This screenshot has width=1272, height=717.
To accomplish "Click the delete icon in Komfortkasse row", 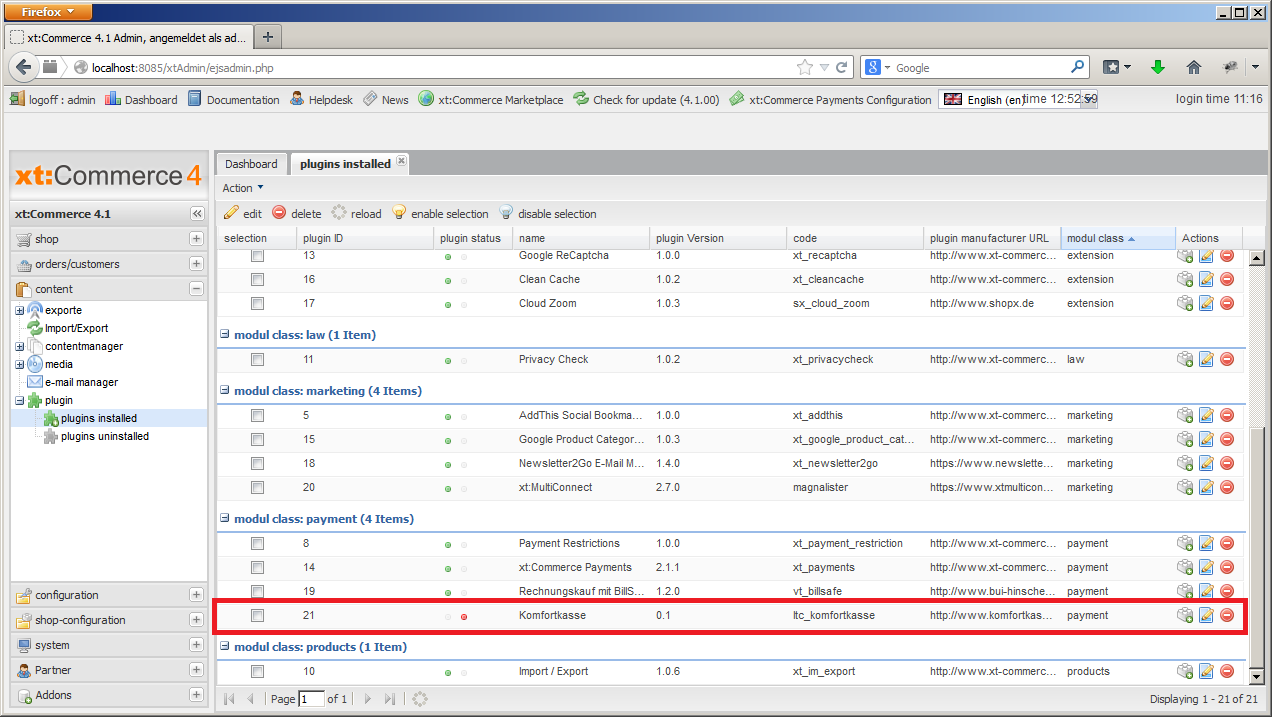I will point(1227,615).
